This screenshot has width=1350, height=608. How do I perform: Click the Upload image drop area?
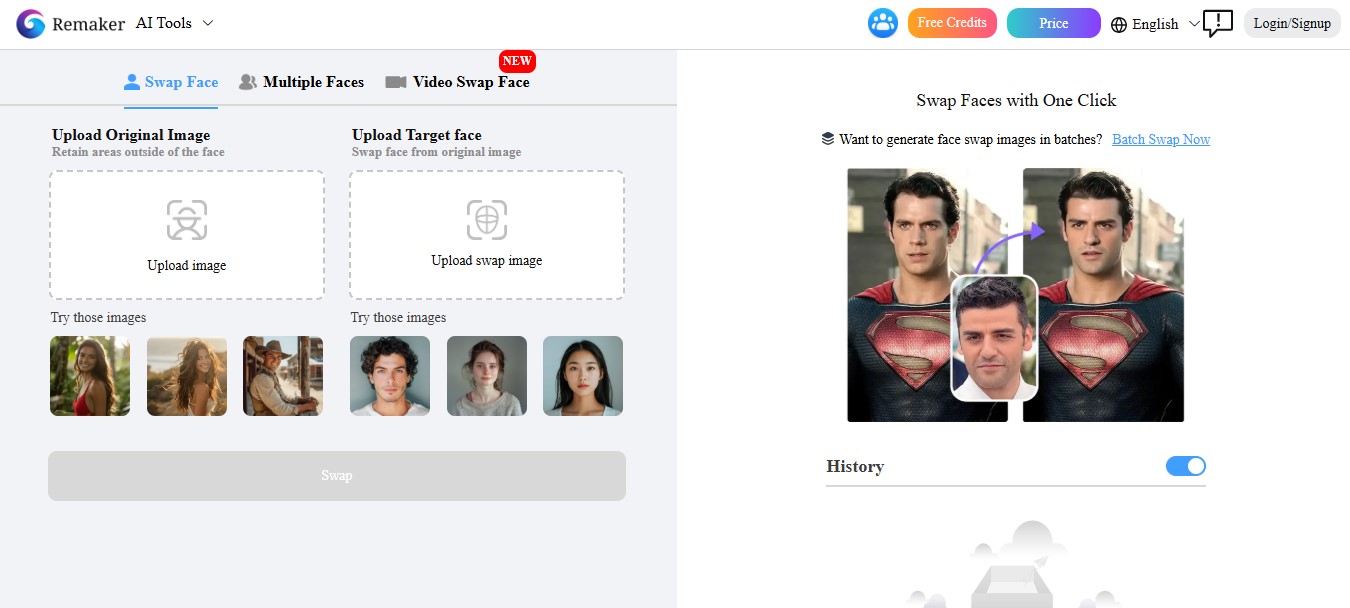[x=187, y=235]
